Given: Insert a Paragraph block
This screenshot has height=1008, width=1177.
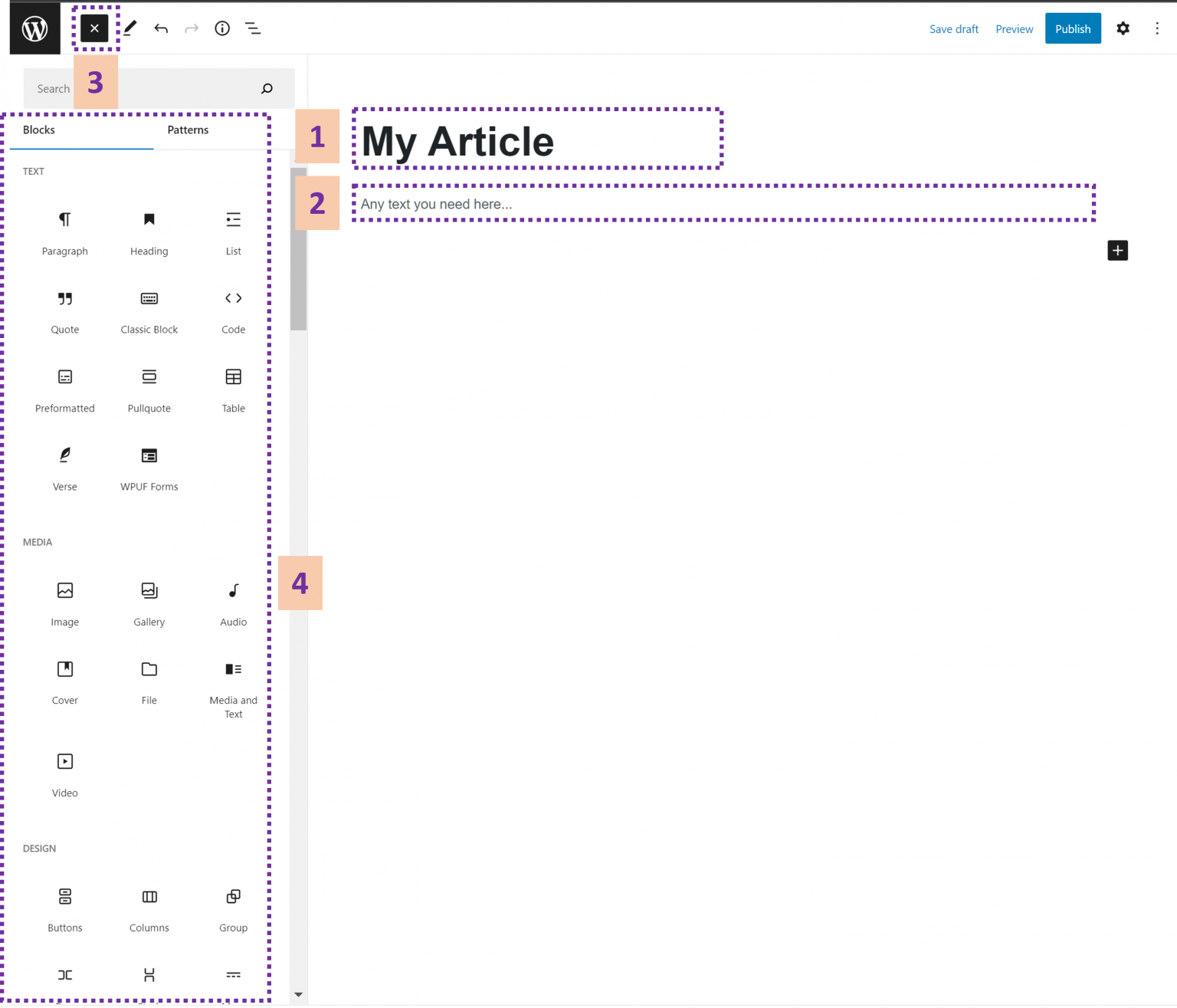Looking at the screenshot, I should point(65,233).
